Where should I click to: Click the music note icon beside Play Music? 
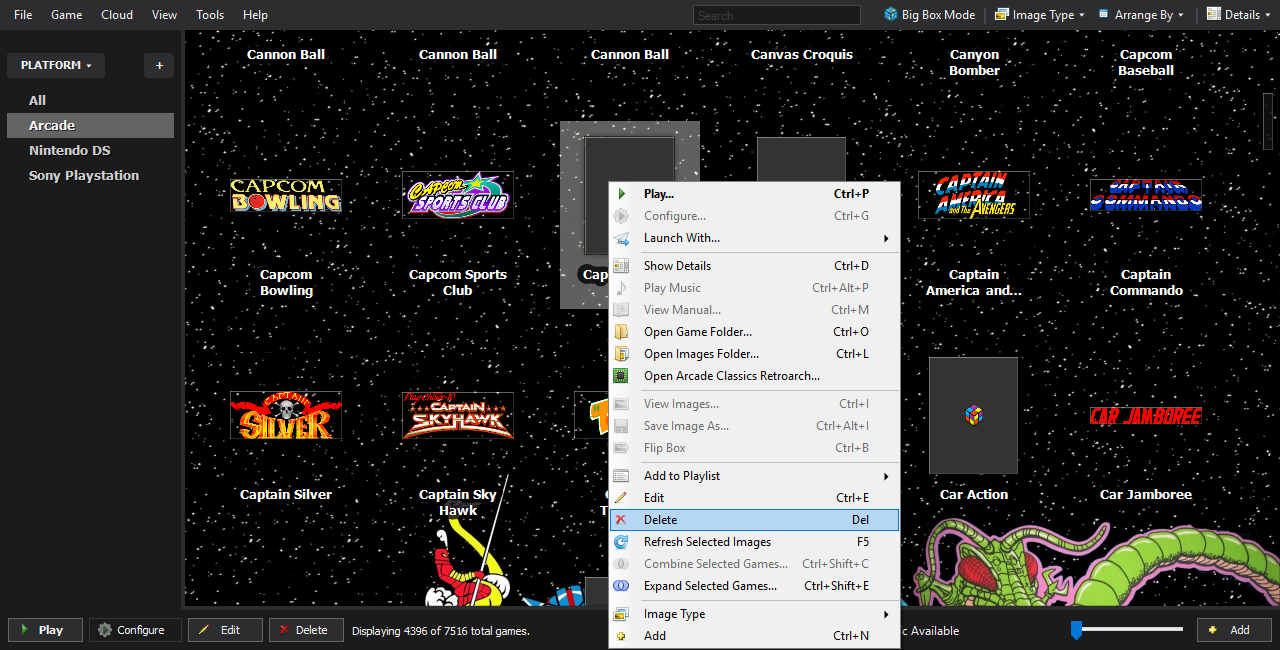point(621,288)
